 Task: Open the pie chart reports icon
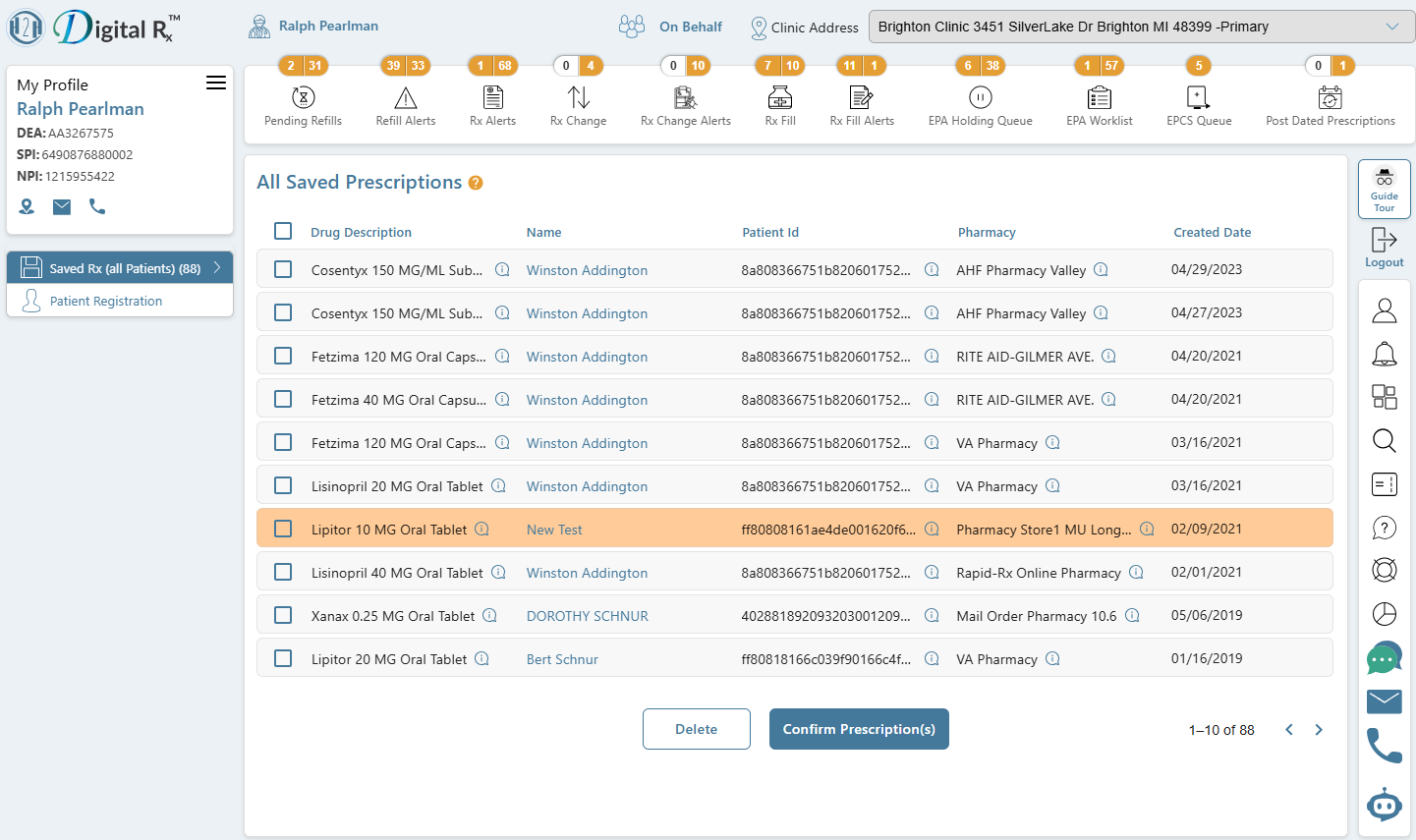tap(1385, 613)
